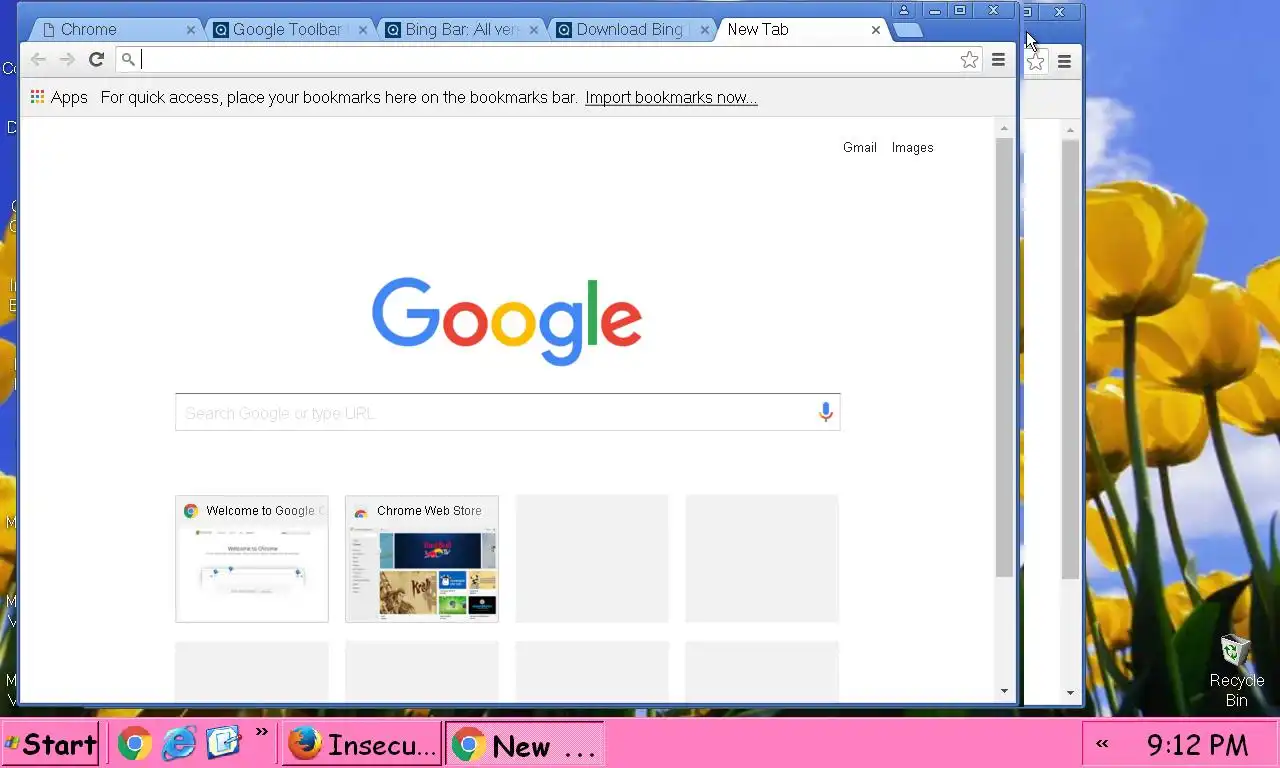The image size is (1280, 768).
Task: Click Import bookmarks now link
Action: [x=671, y=97]
